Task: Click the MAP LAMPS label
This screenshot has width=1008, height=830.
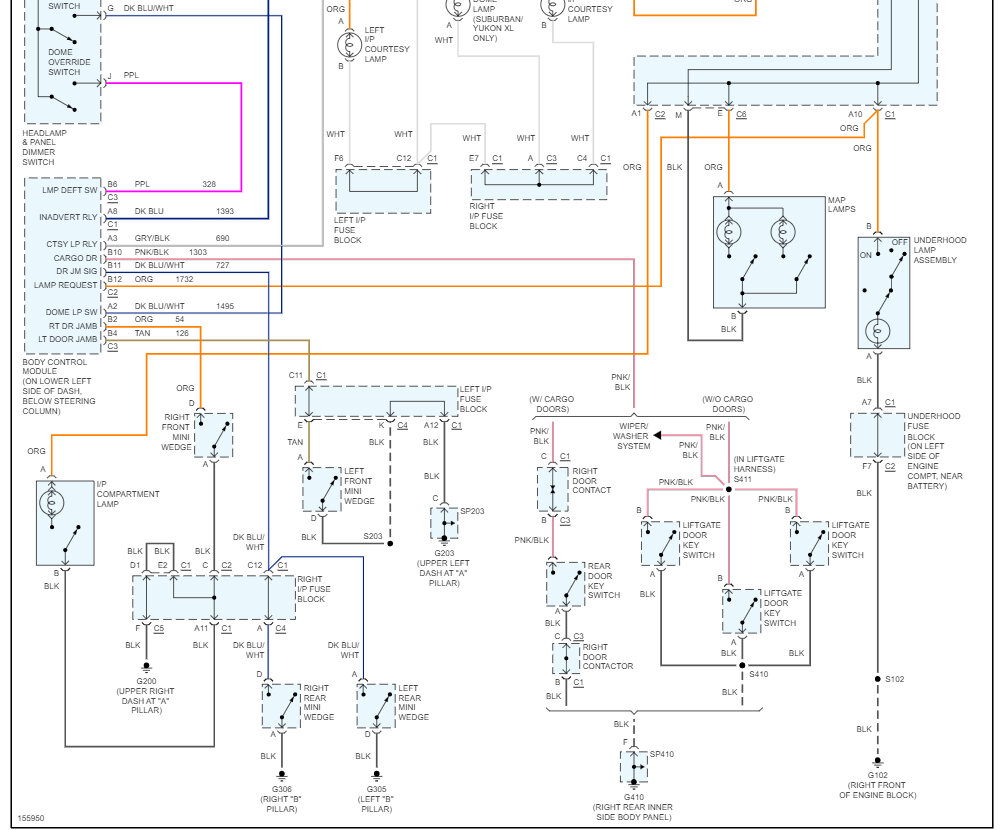Action: [x=842, y=204]
